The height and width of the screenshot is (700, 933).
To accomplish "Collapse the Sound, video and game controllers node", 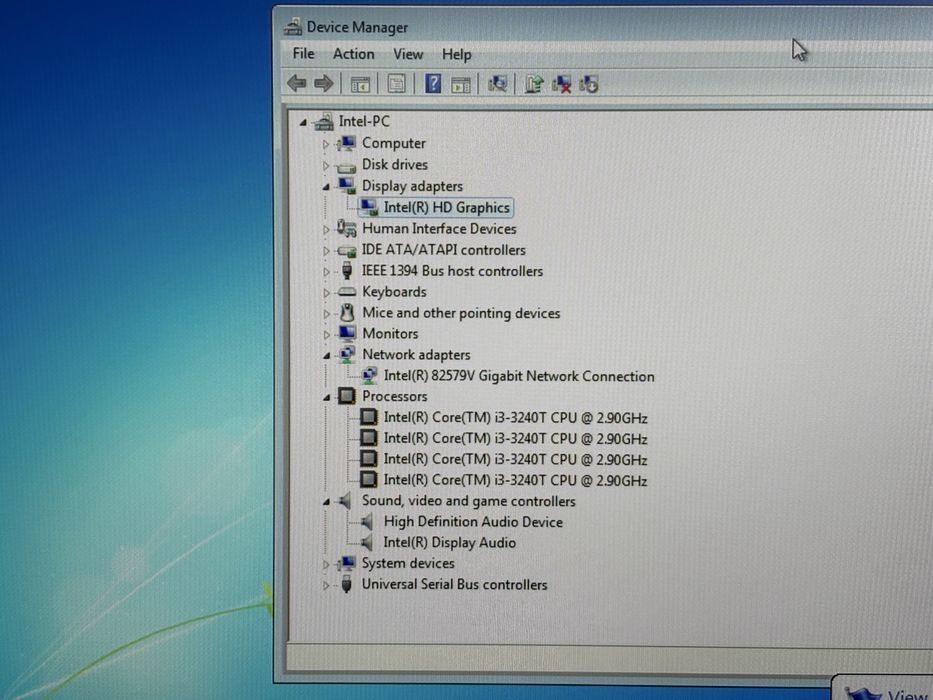I will (326, 502).
